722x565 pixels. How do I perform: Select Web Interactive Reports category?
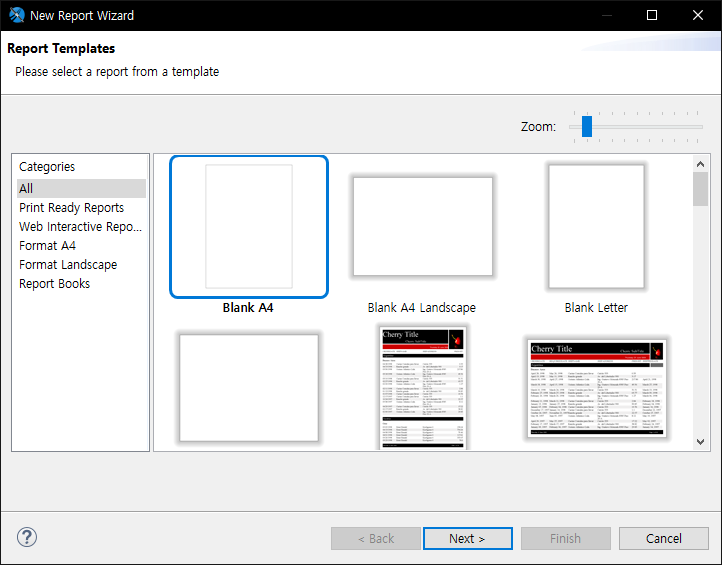point(80,227)
